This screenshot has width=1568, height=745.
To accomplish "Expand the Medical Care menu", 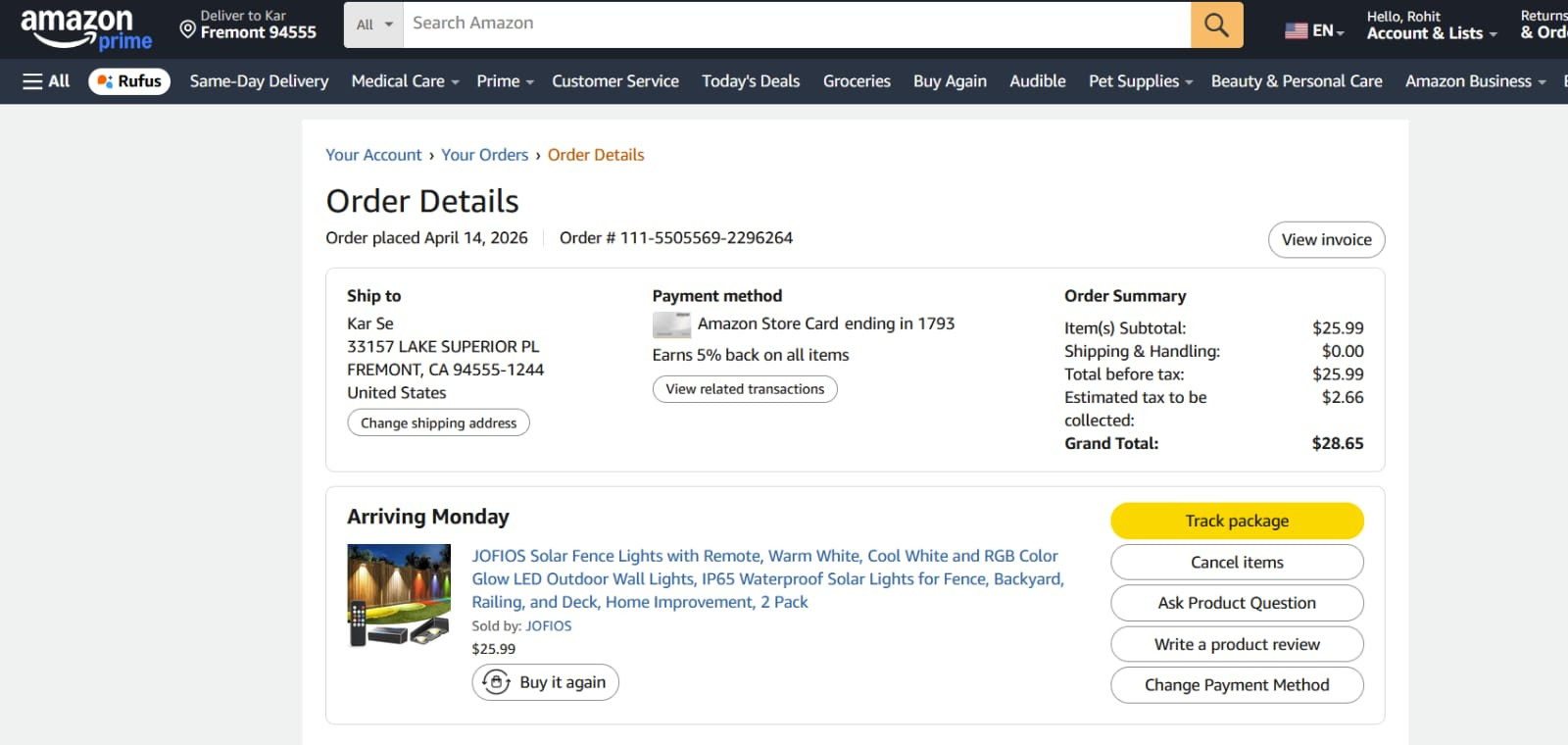I will 405,81.
